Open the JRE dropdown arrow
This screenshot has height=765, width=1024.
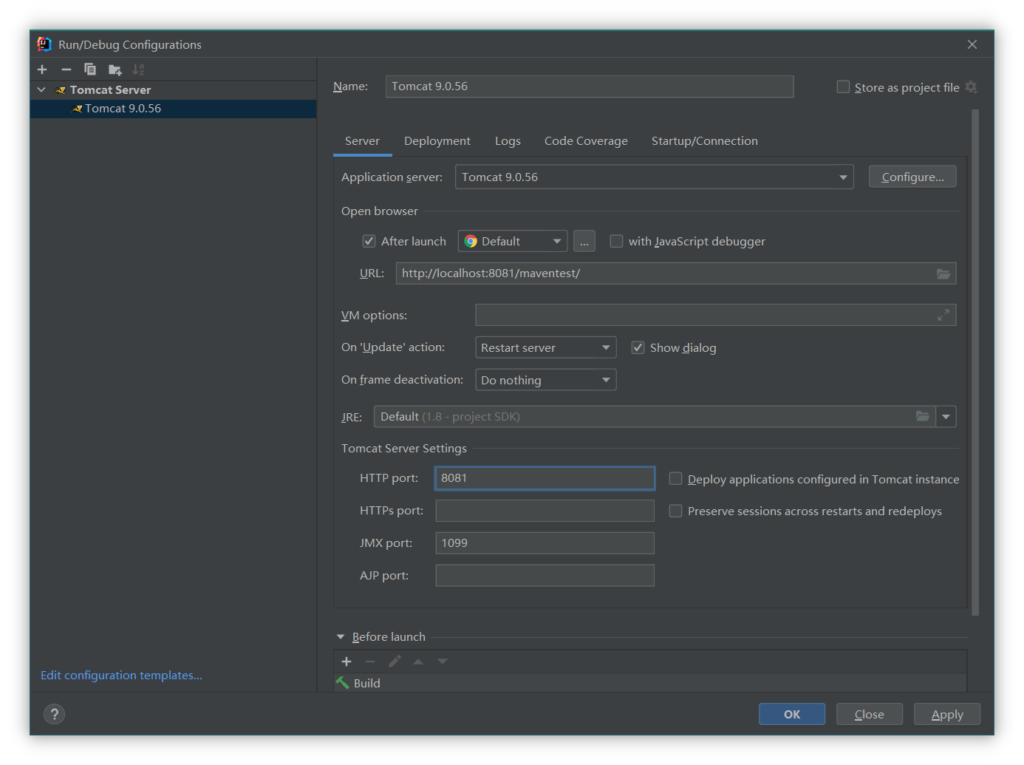946,417
